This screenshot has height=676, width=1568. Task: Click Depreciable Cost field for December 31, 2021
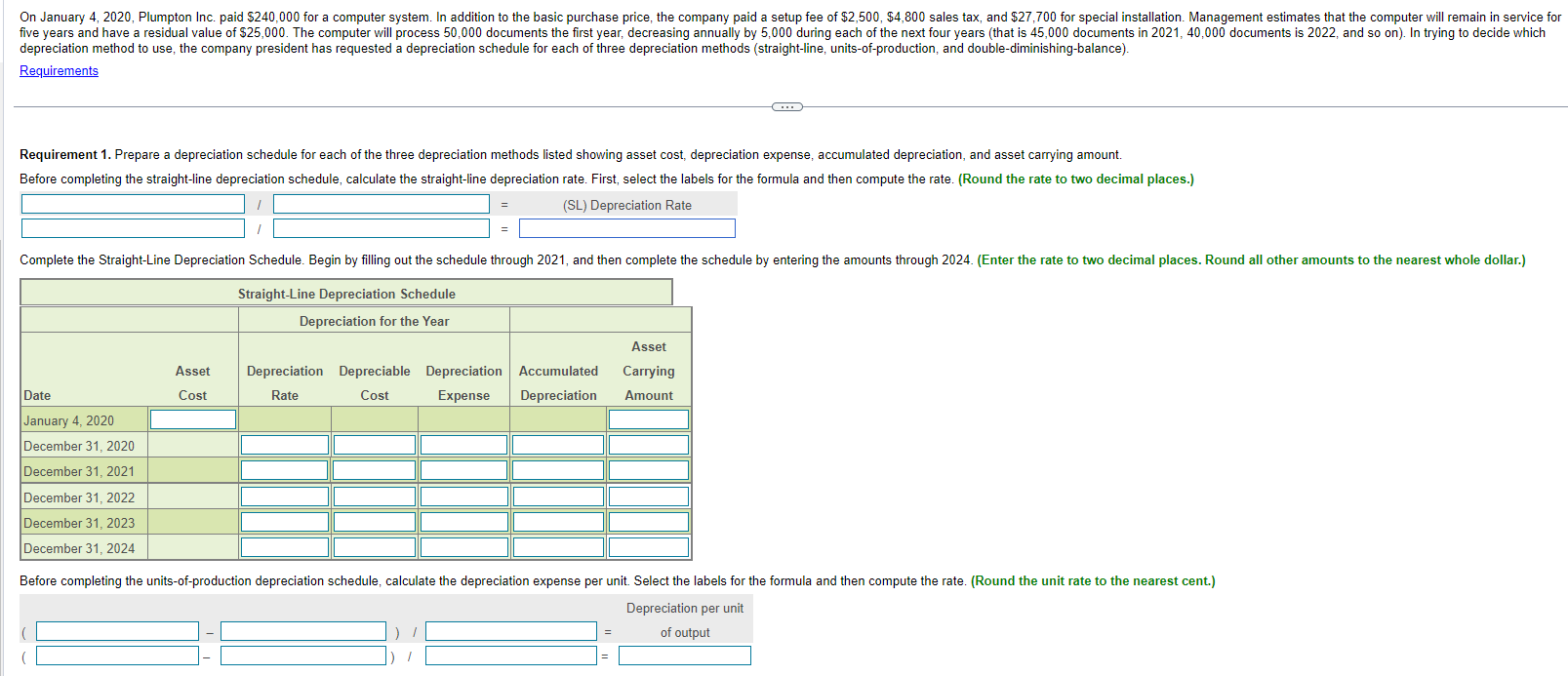pos(375,470)
